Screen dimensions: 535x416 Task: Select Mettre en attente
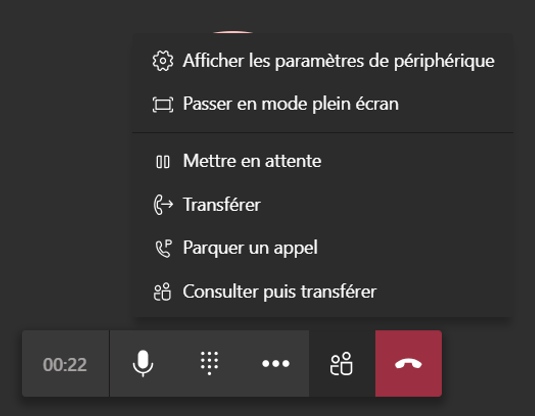coord(323,161)
